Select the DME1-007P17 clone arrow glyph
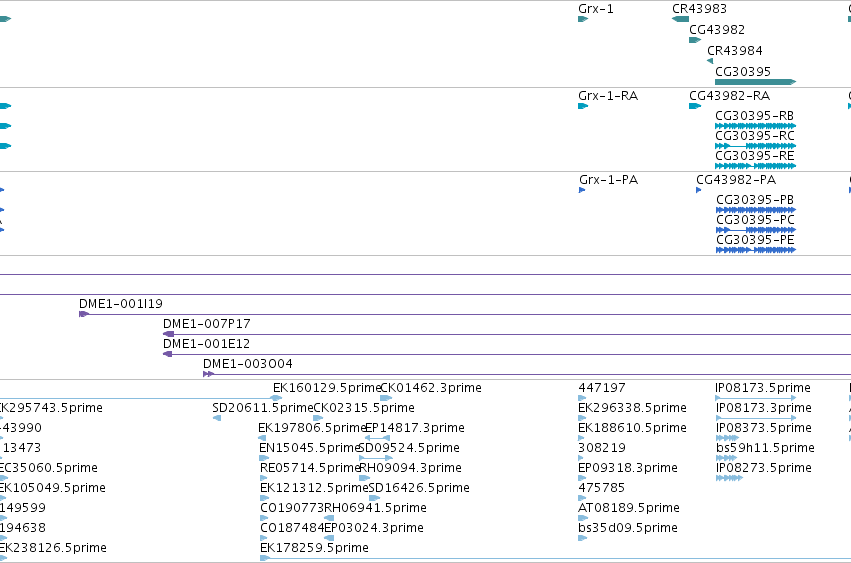Image resolution: width=851 pixels, height=563 pixels. pos(168,334)
